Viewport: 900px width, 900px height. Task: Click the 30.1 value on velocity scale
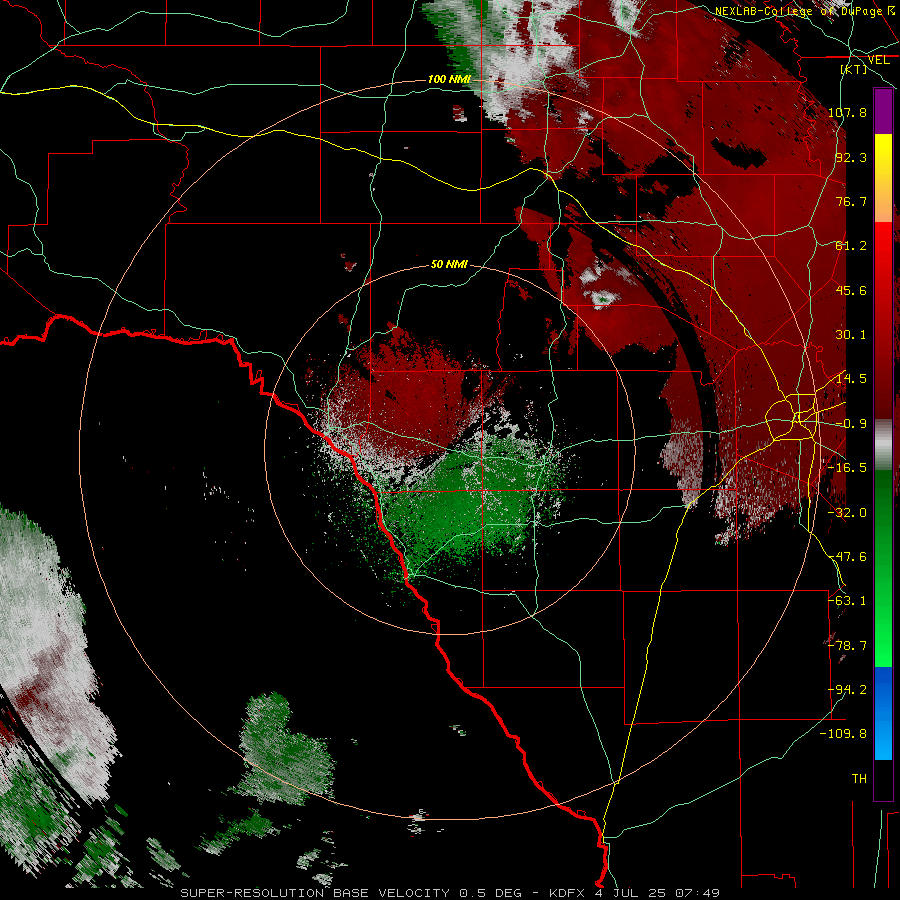851,335
